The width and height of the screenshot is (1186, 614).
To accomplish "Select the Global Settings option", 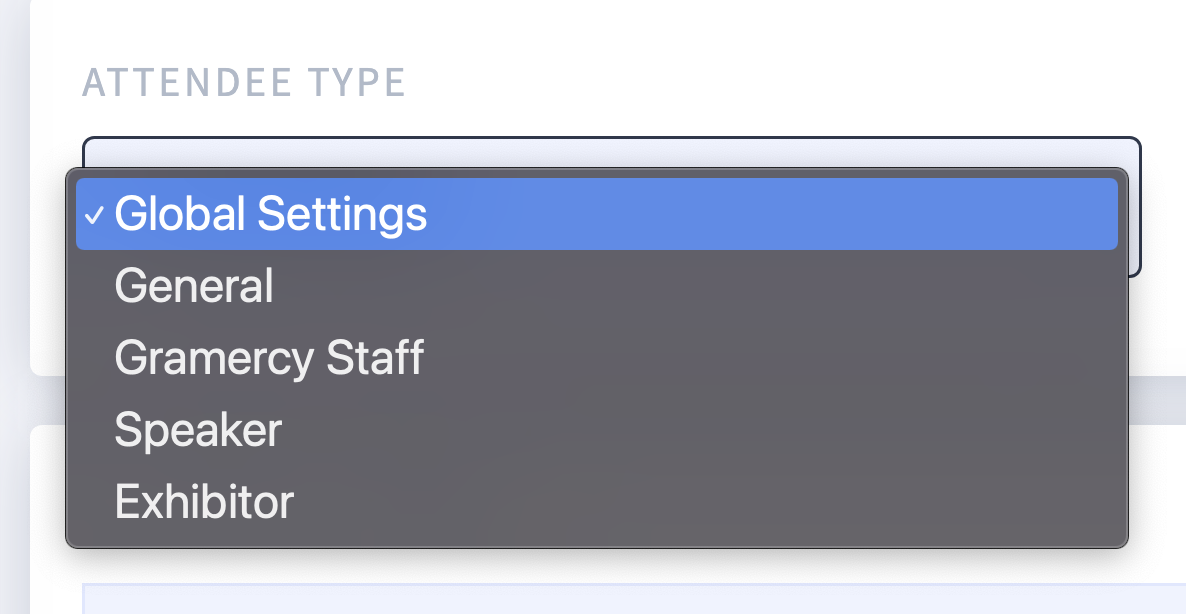I will 596,214.
